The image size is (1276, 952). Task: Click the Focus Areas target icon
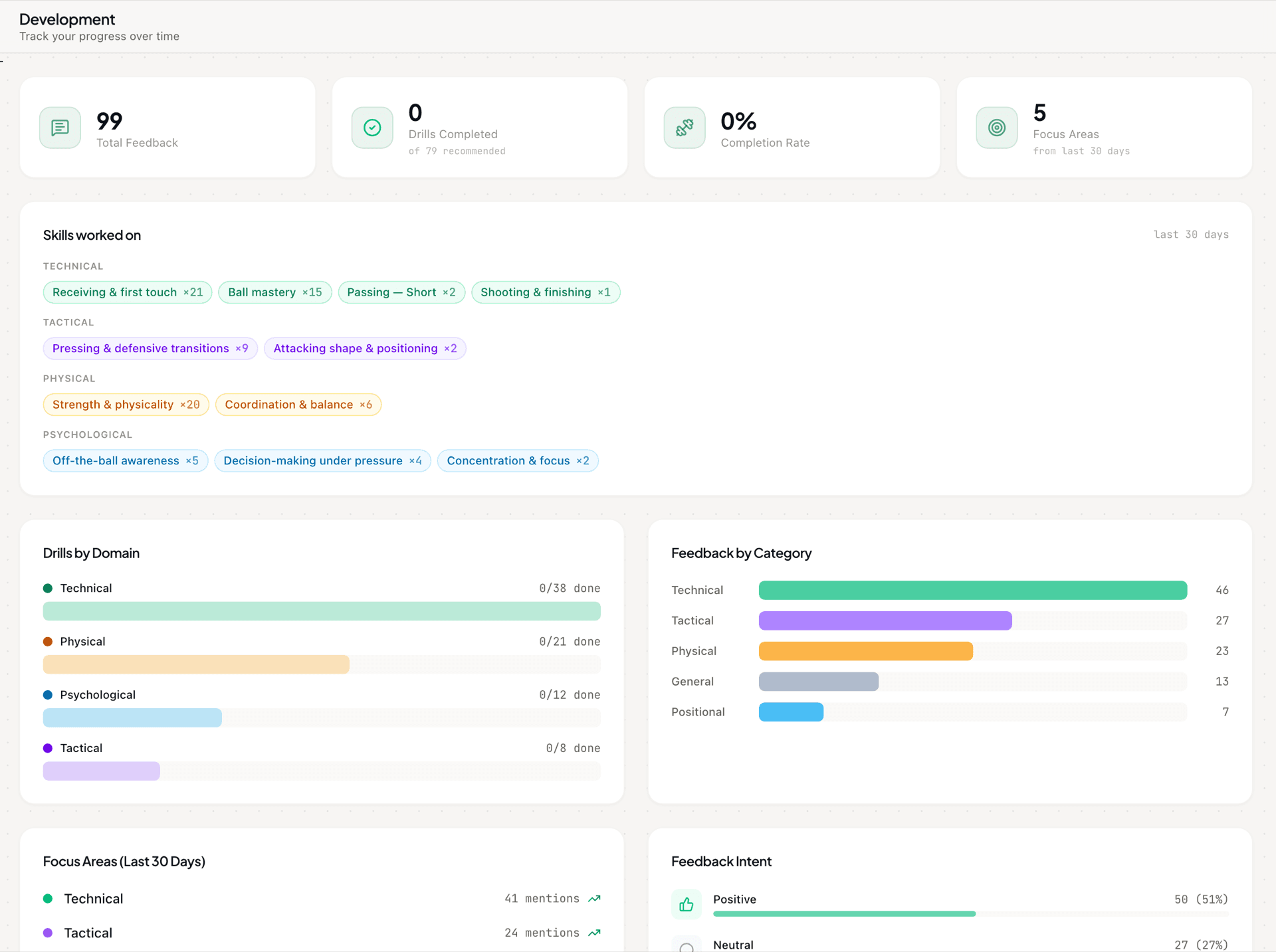[x=997, y=128]
